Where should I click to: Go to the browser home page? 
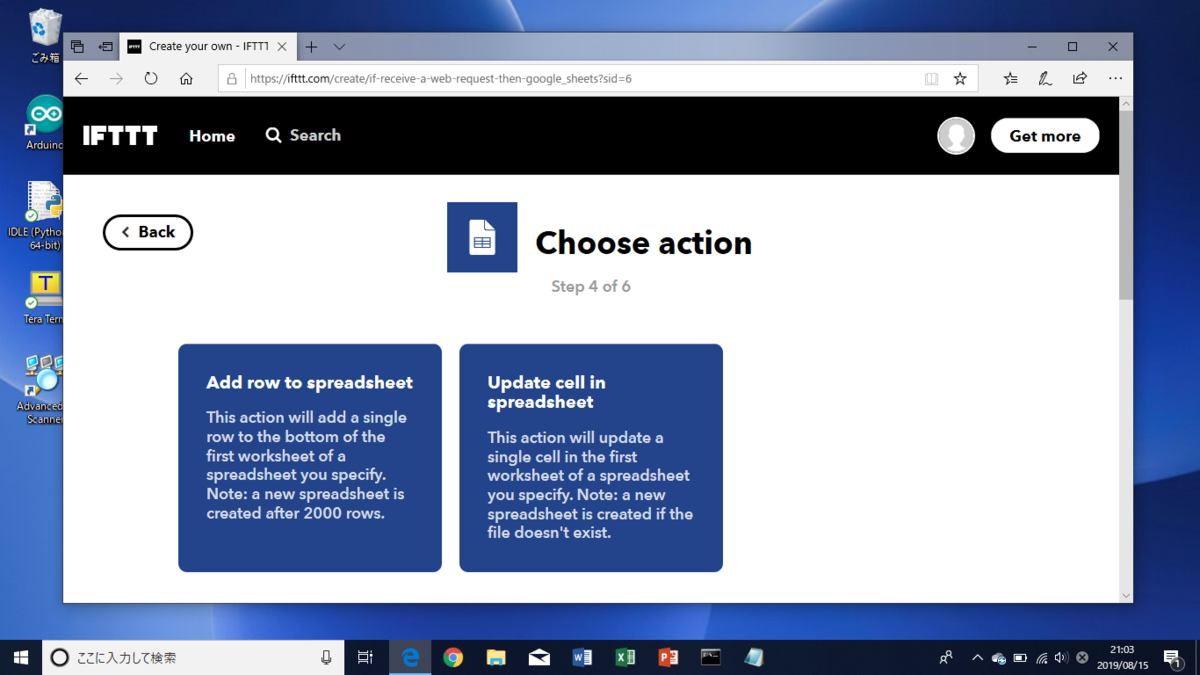click(x=186, y=78)
